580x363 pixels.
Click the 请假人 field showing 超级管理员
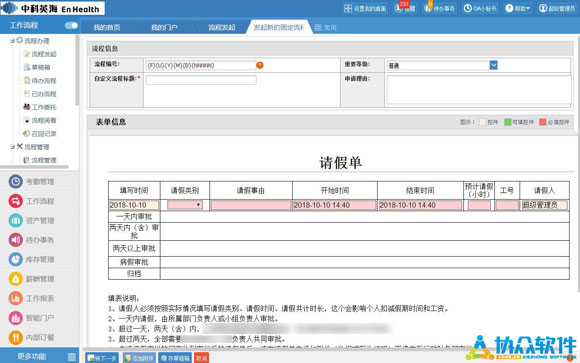tap(544, 205)
